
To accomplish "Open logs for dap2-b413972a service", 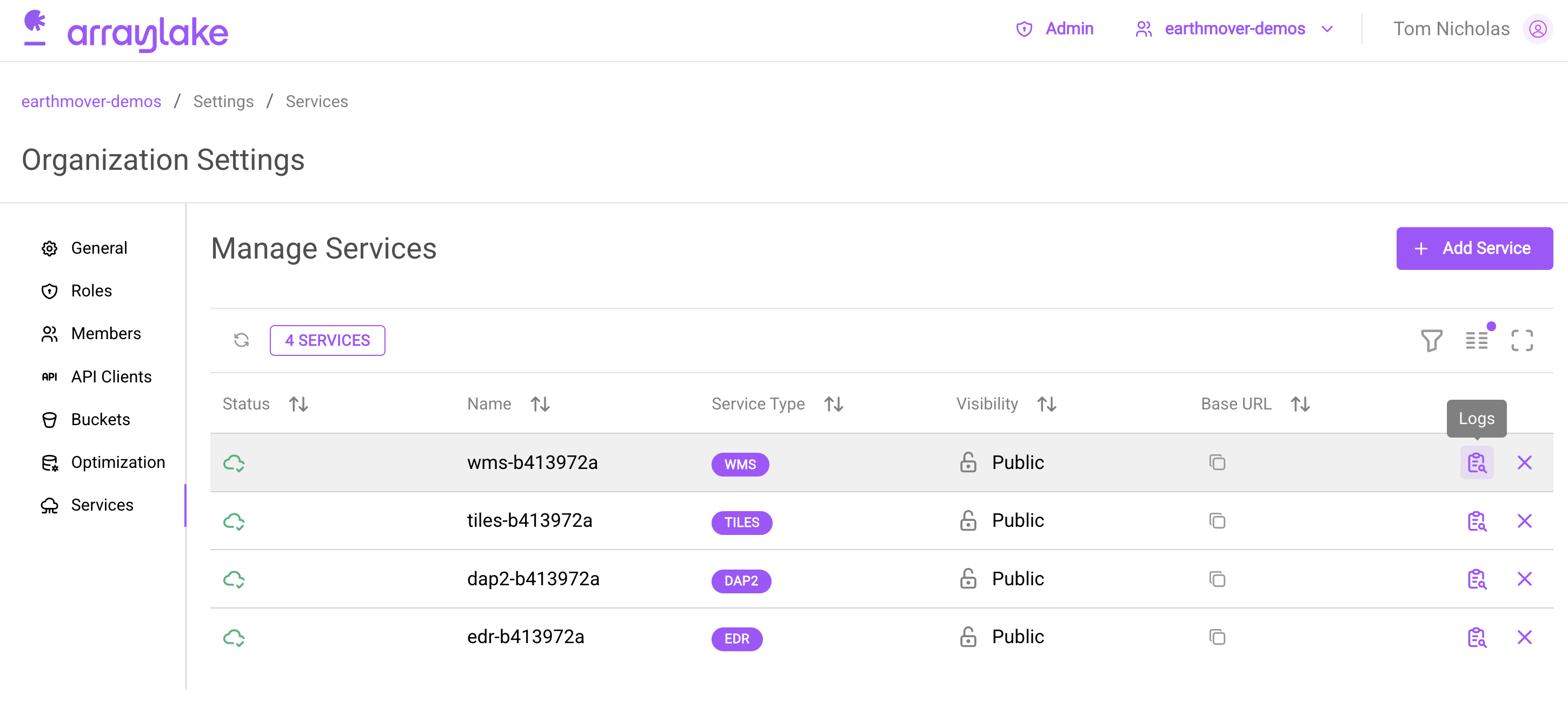I will pos(1476,579).
